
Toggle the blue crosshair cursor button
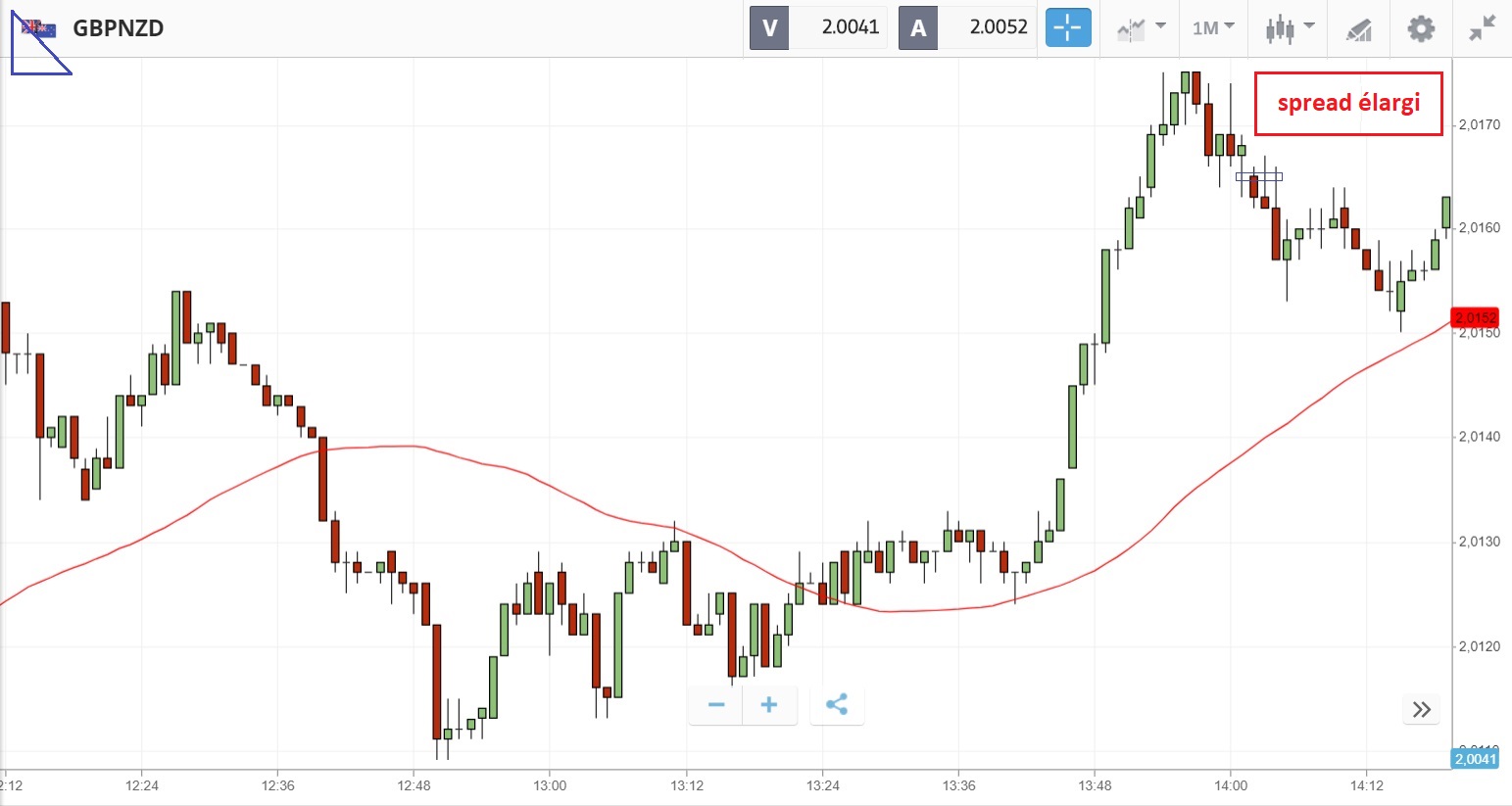[1067, 27]
